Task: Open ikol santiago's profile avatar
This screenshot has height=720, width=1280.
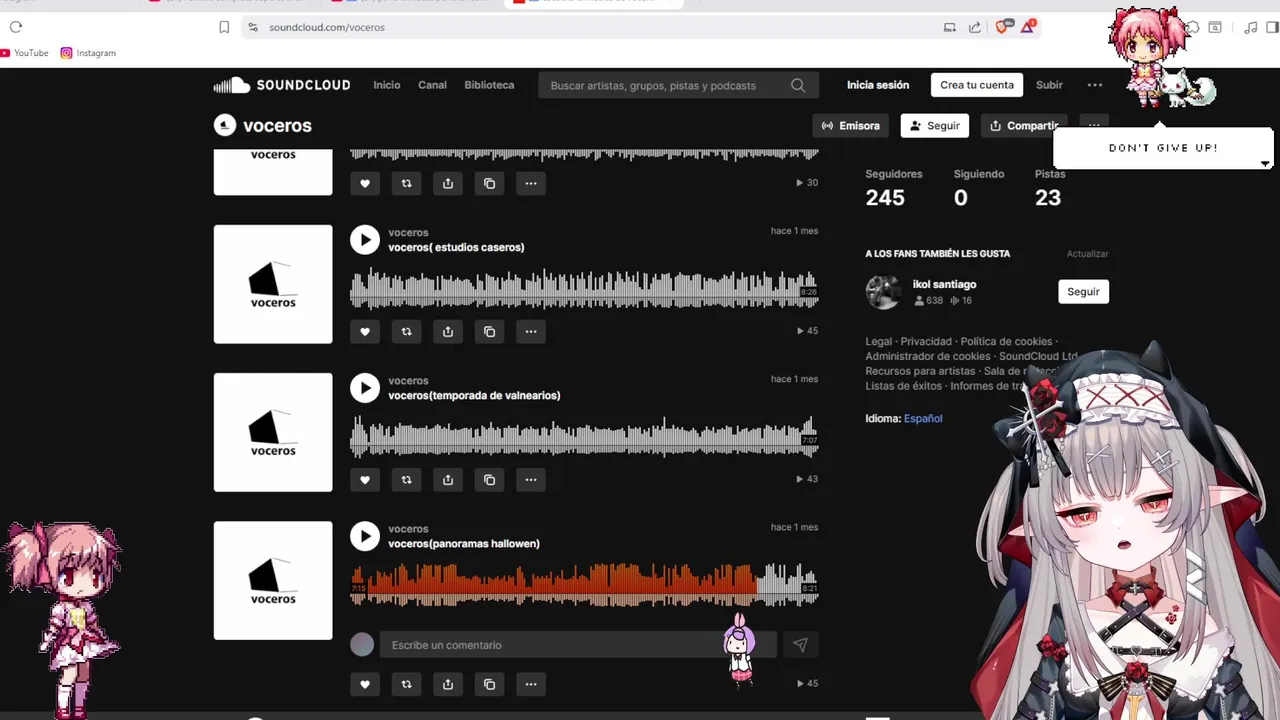Action: click(x=883, y=292)
